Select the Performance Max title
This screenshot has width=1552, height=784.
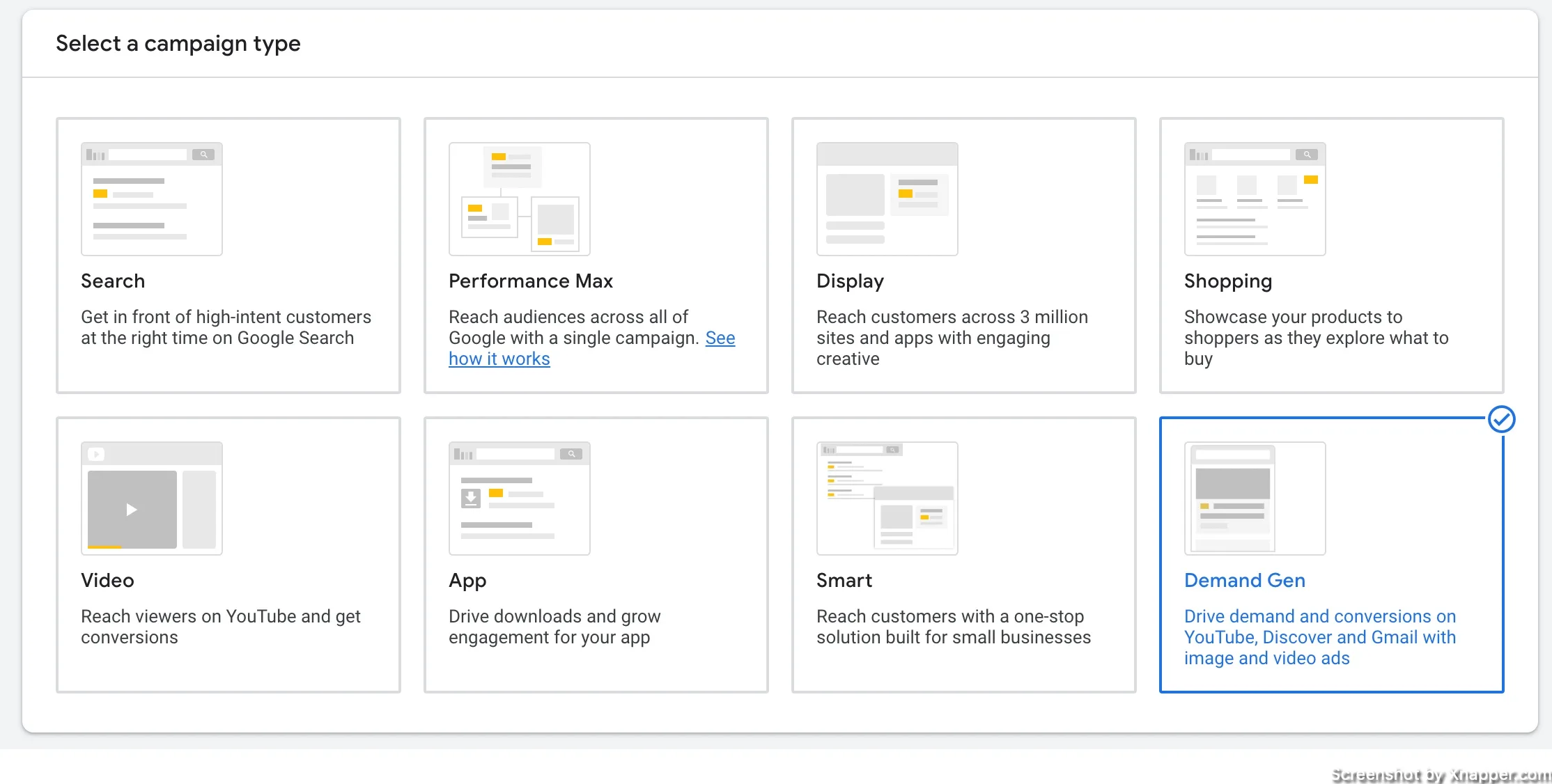[531, 281]
